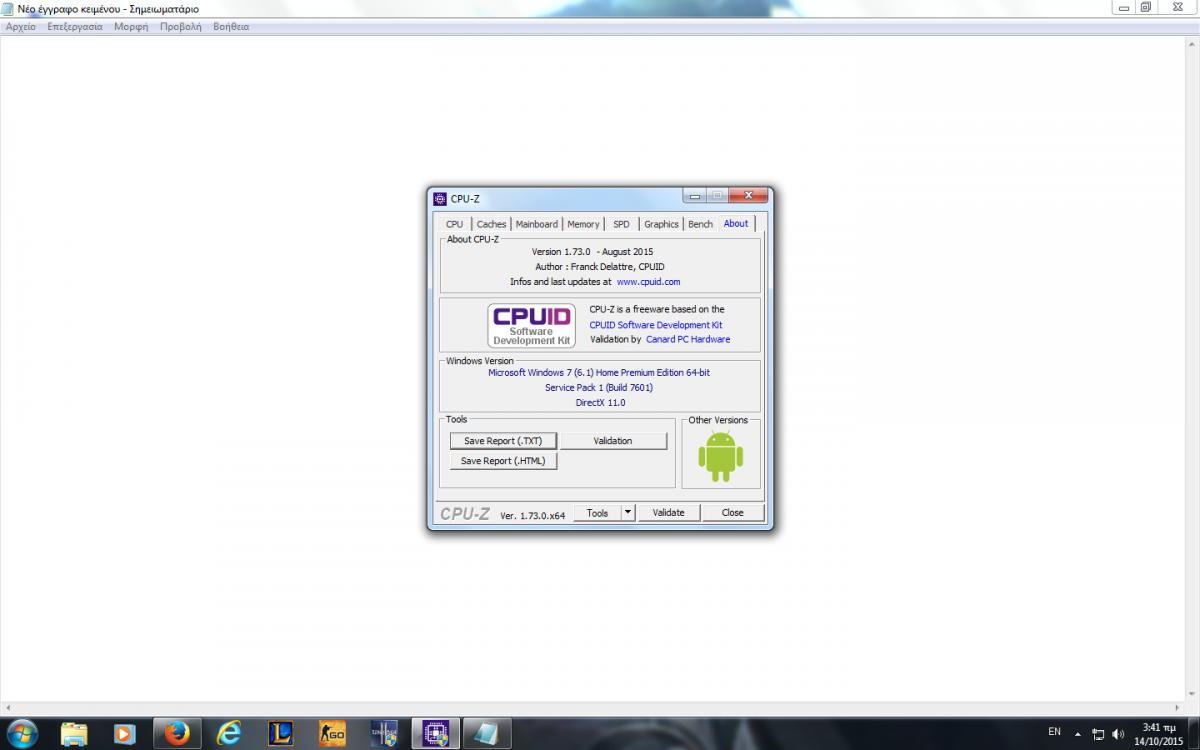Launch Windows Media Player from the taskbar
Viewport: 1200px width, 750px height.
coord(124,734)
